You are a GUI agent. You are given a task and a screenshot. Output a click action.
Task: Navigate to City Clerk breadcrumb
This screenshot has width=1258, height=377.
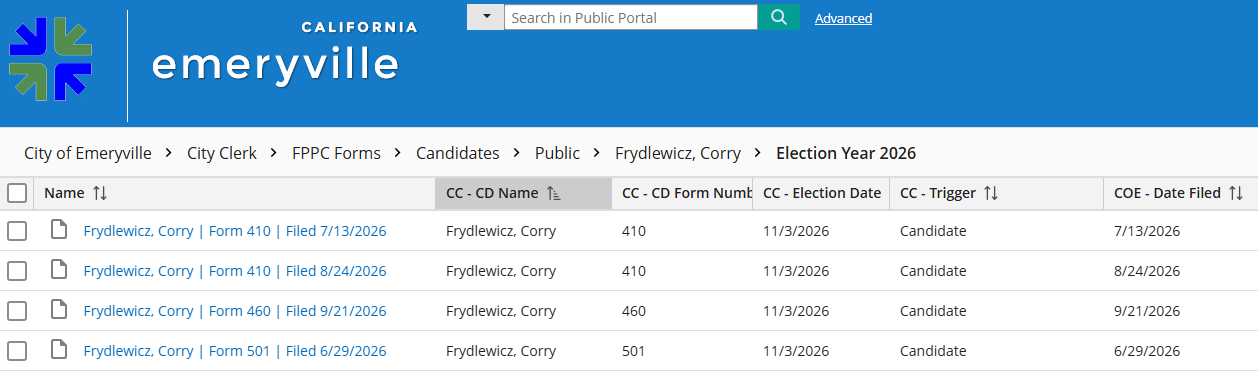tap(222, 153)
